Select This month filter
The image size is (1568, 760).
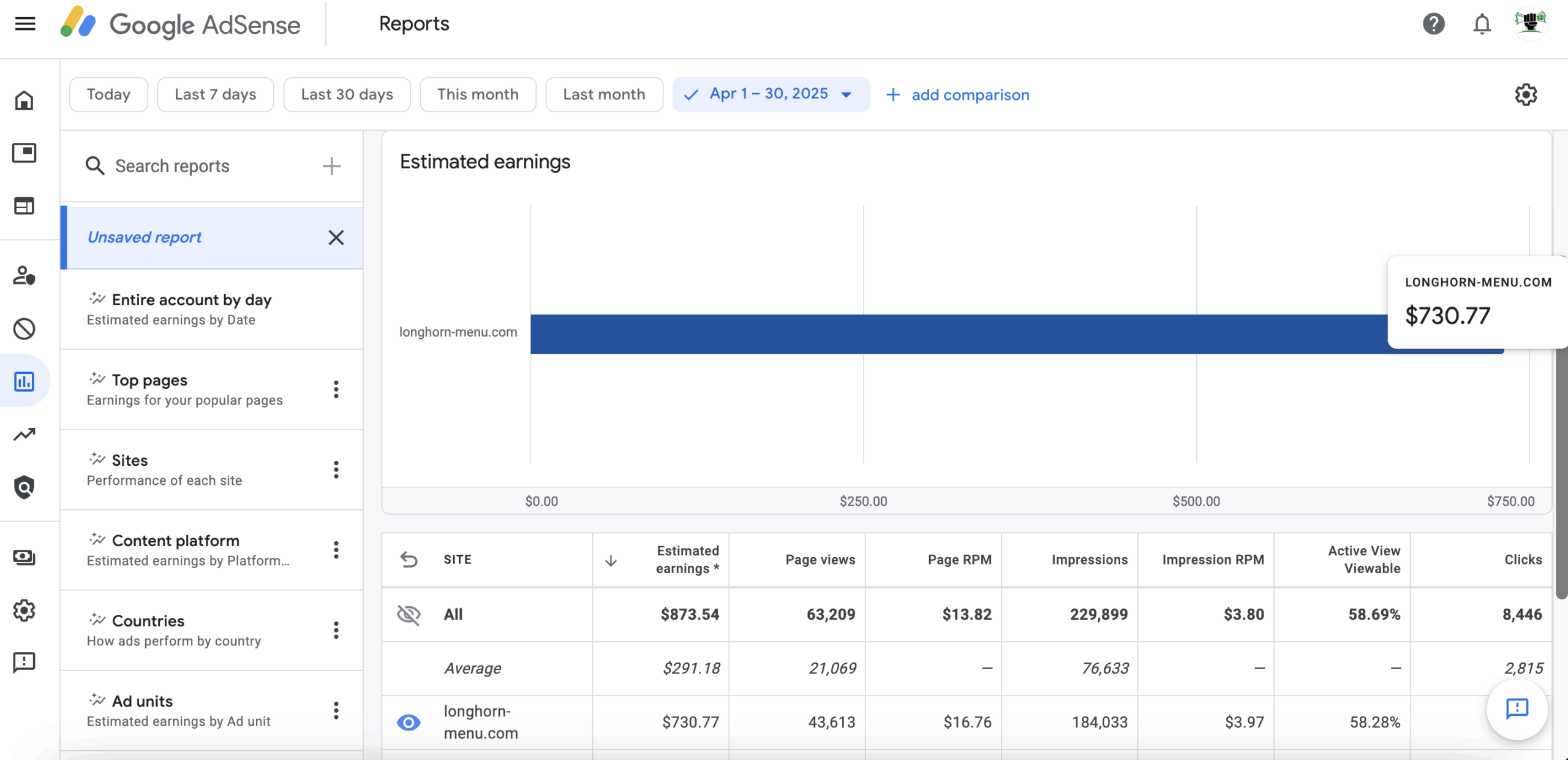click(478, 94)
